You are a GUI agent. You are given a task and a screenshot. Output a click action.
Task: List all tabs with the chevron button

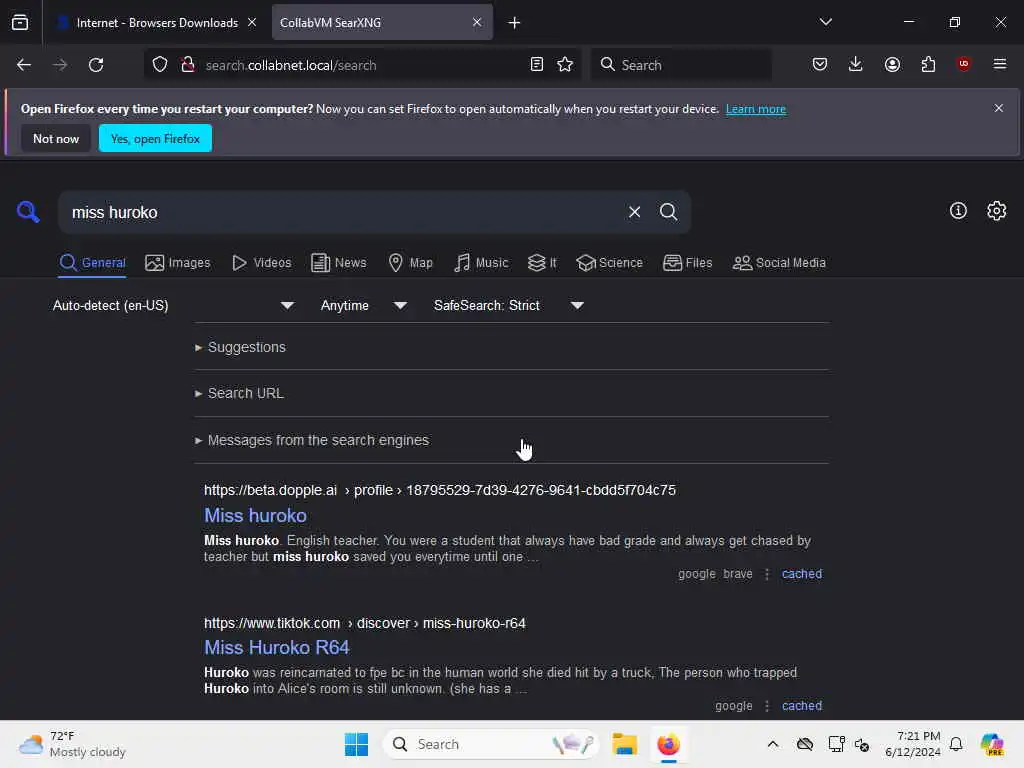pos(826,22)
